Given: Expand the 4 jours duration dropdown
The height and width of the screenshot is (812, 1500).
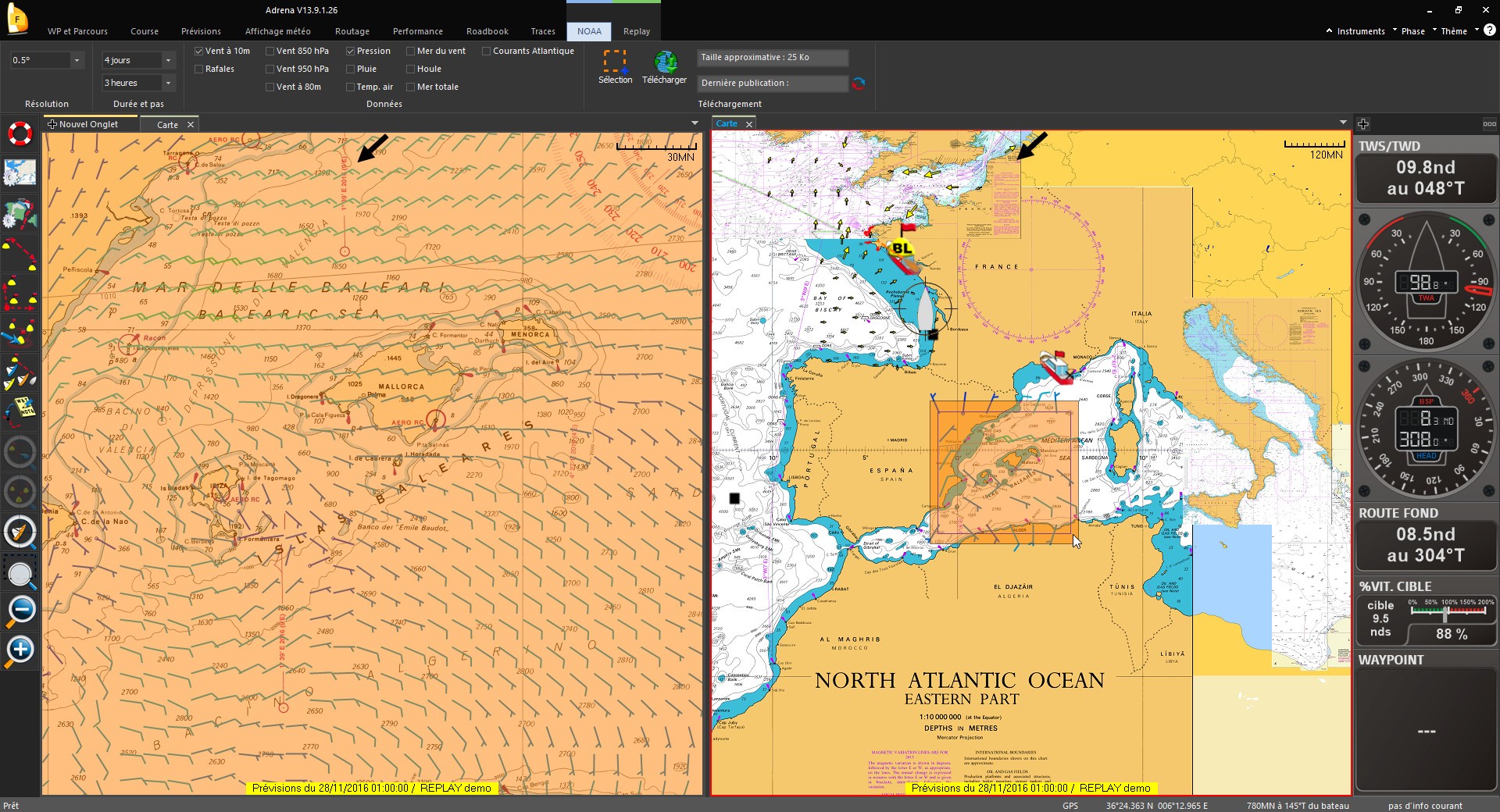Looking at the screenshot, I should (138, 60).
